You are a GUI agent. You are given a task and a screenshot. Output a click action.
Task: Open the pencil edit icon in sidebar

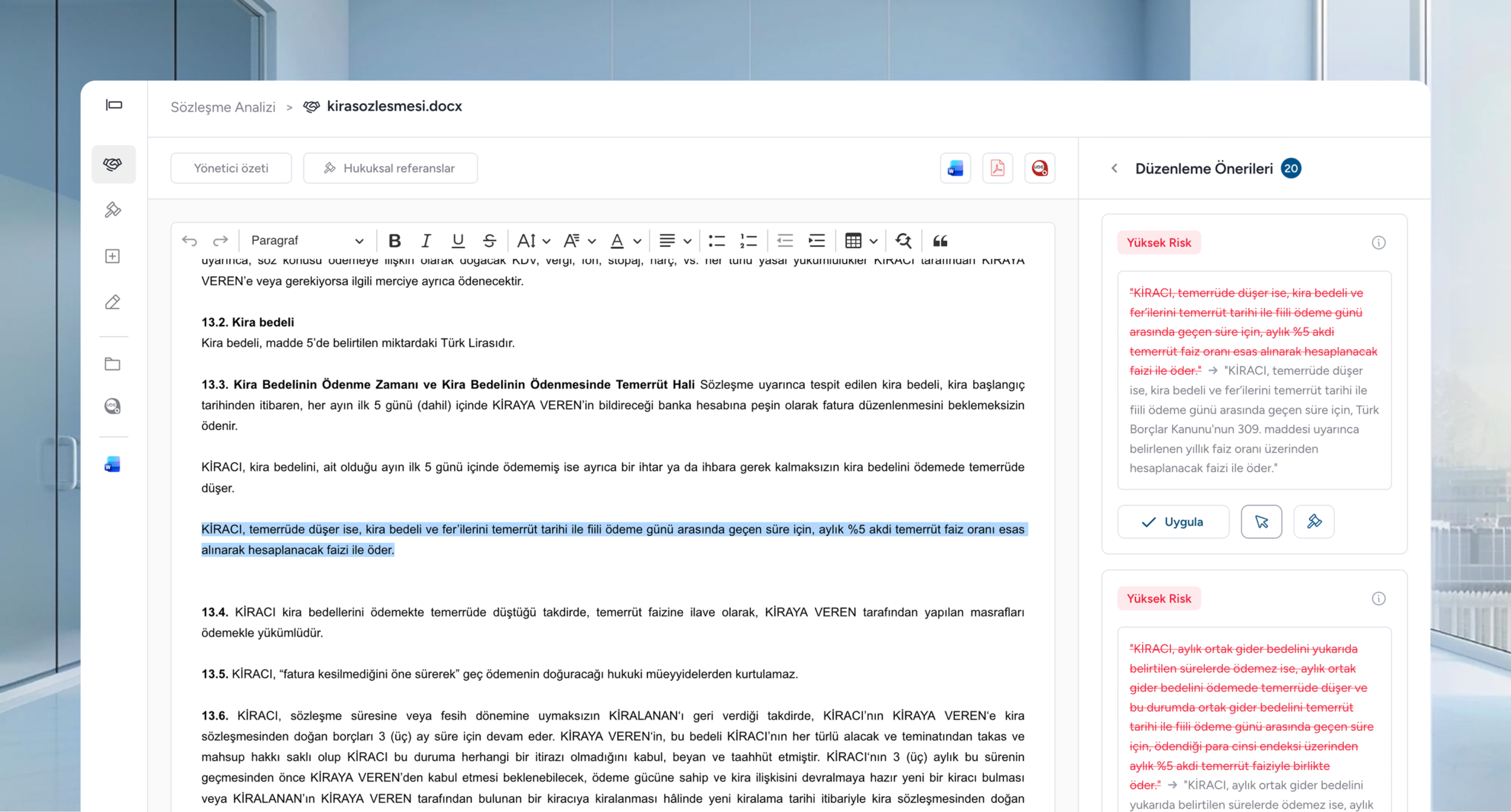[x=113, y=302]
